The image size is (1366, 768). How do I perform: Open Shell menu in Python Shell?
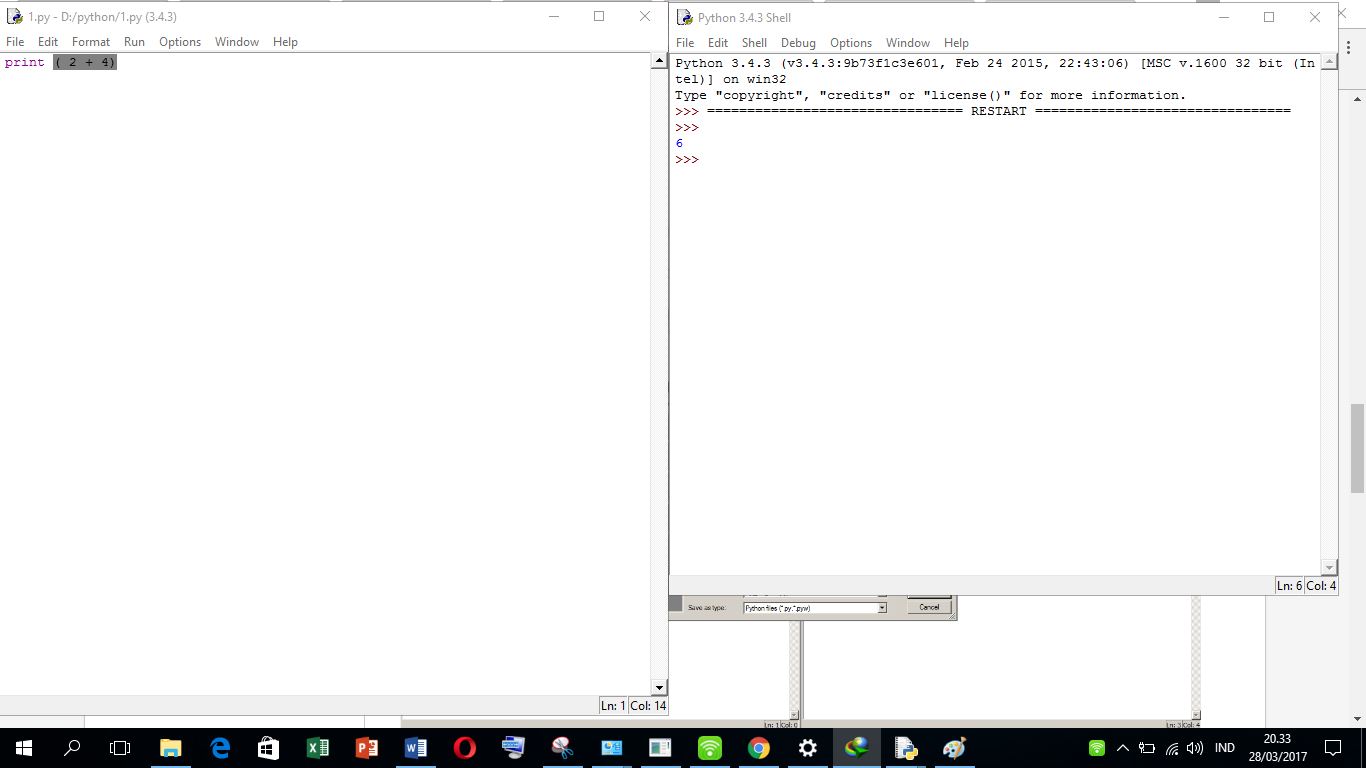(754, 43)
